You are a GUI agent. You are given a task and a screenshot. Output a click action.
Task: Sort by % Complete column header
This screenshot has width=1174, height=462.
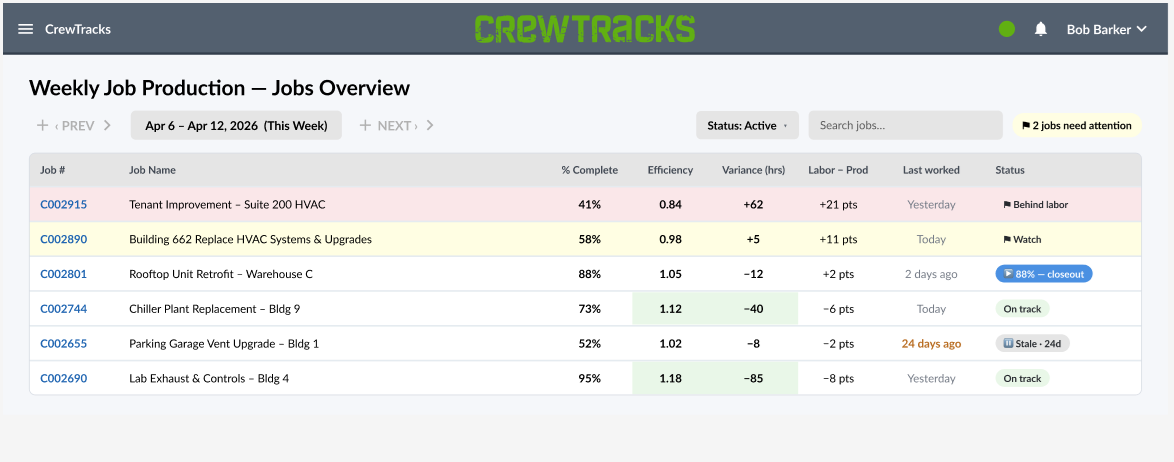590,170
